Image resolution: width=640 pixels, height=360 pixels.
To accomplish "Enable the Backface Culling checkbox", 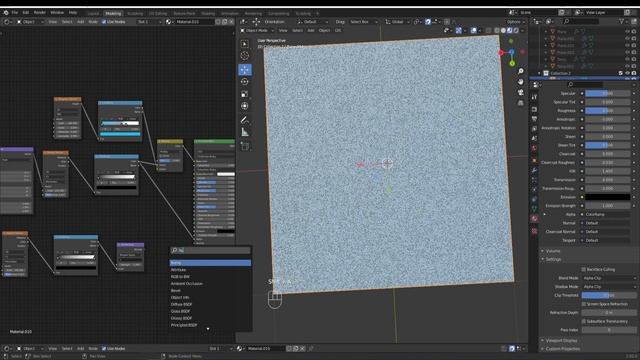I will click(x=584, y=269).
